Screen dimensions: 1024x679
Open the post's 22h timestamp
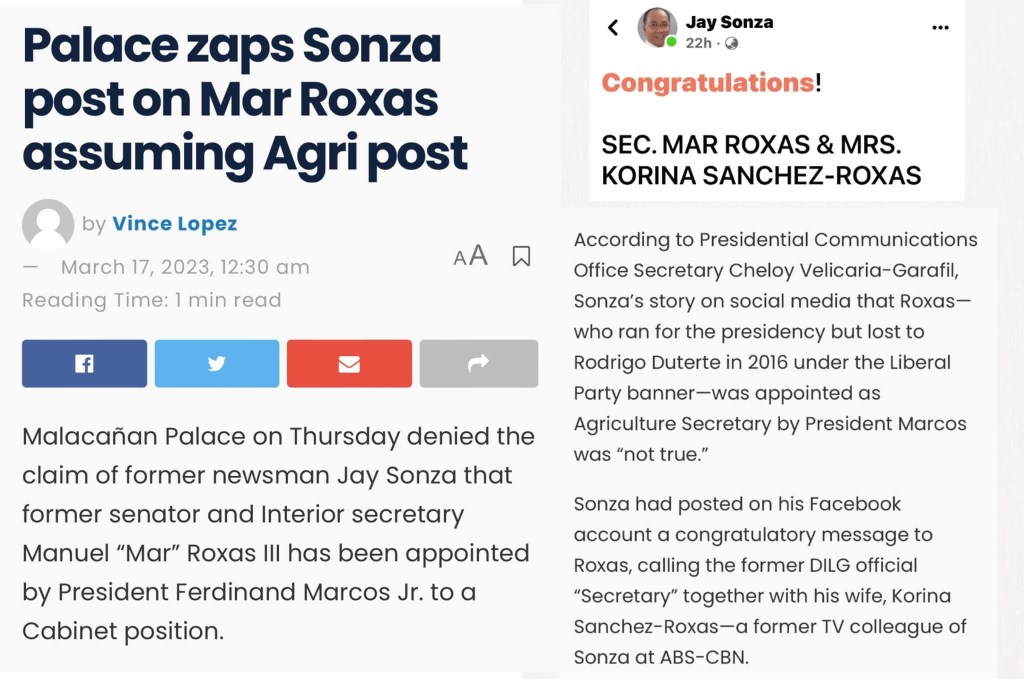[x=699, y=44]
